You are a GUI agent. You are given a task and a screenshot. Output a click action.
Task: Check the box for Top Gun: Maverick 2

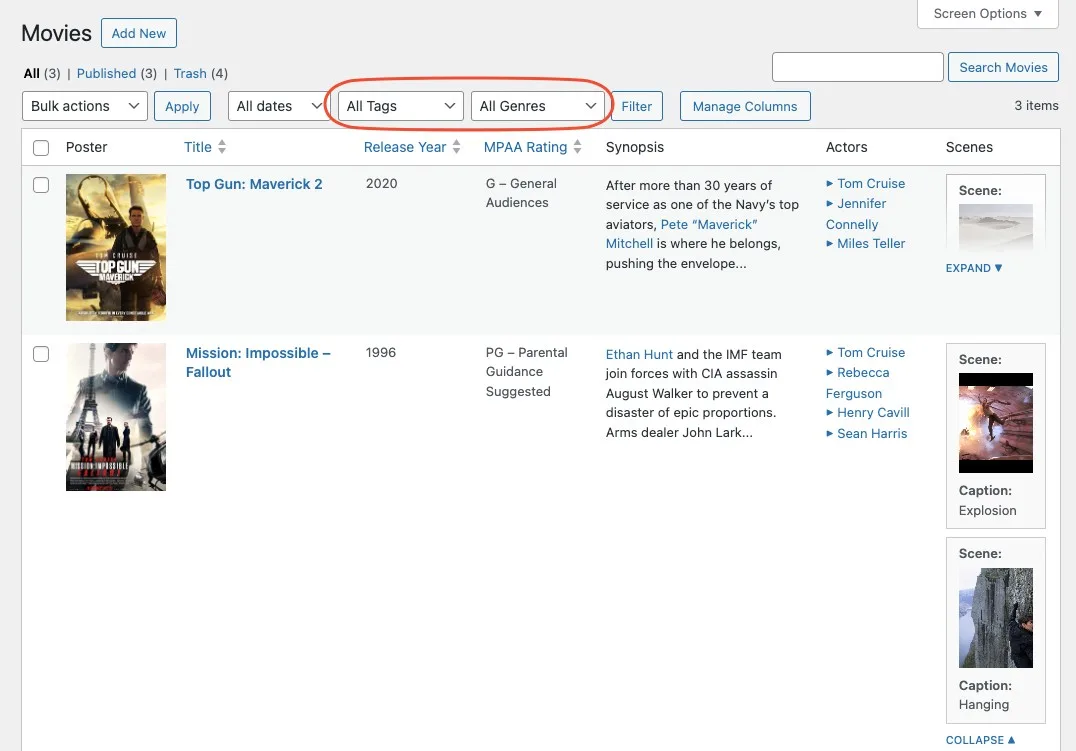[x=41, y=185]
